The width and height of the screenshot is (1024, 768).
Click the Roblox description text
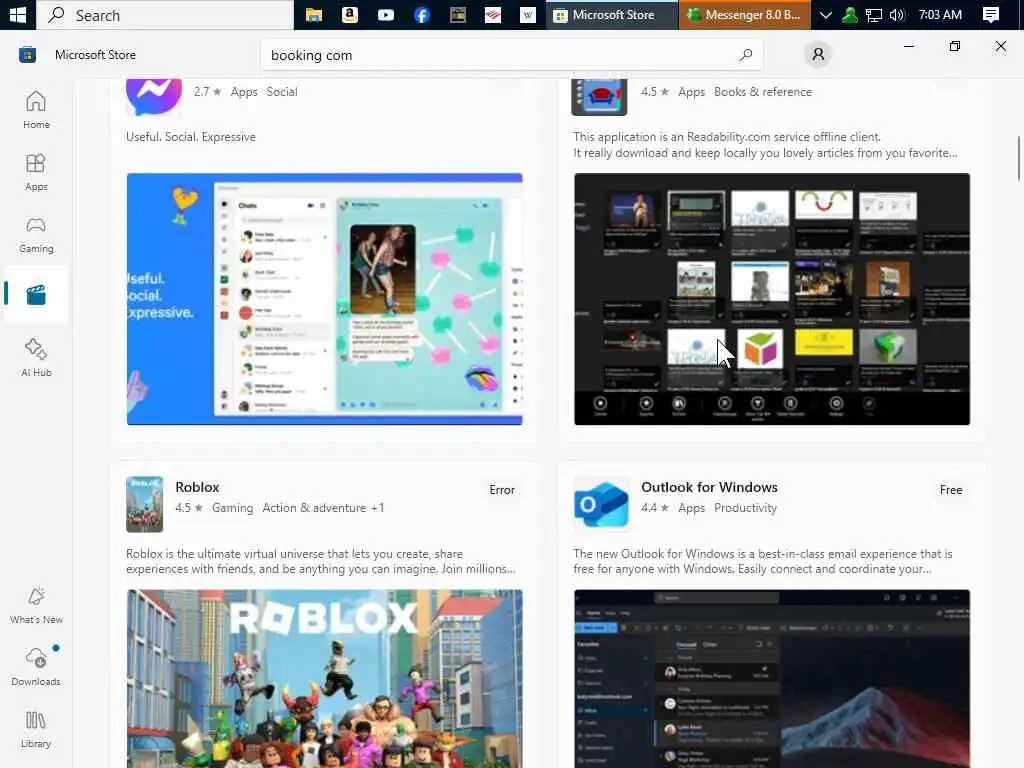(321, 562)
